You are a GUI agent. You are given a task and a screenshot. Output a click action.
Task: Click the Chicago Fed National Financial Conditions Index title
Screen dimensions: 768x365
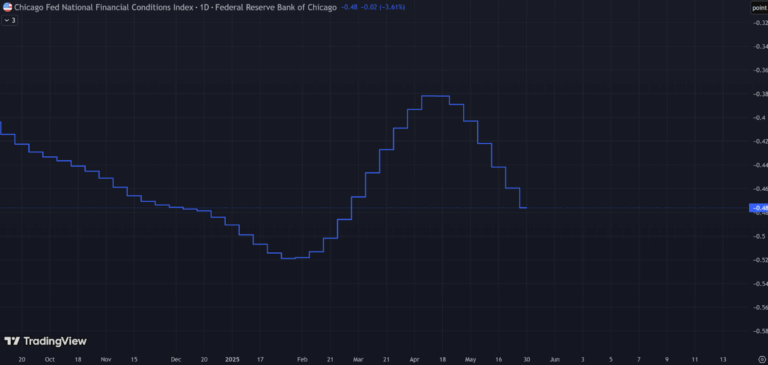click(103, 7)
